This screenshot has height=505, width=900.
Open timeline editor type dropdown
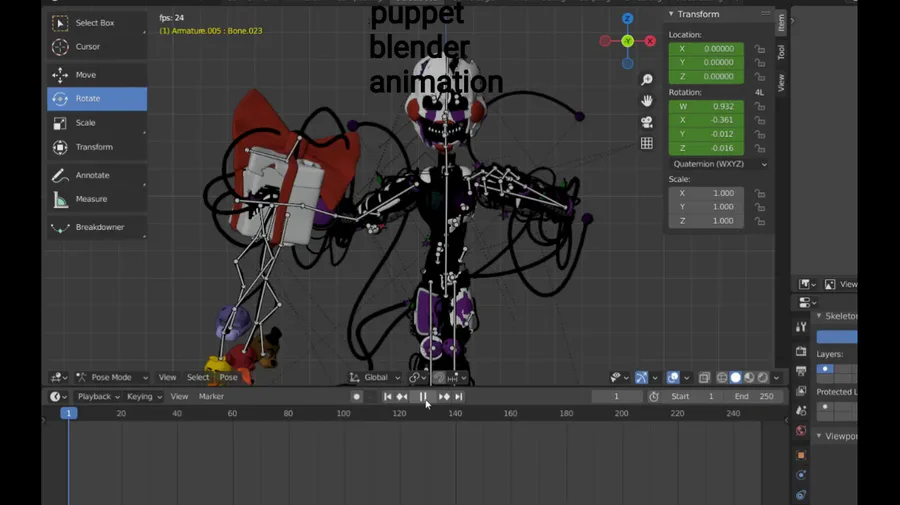pyautogui.click(x=58, y=397)
